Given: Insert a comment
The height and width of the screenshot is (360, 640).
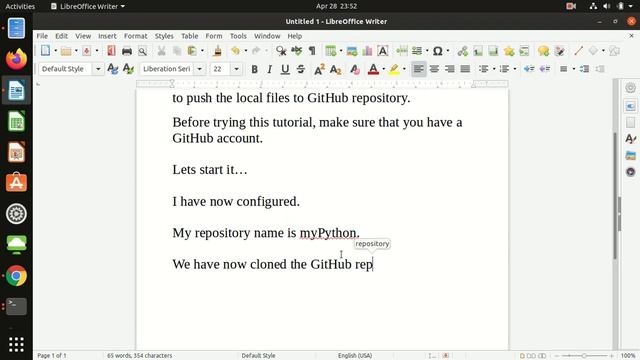Looking at the screenshot, I should (x=543, y=51).
